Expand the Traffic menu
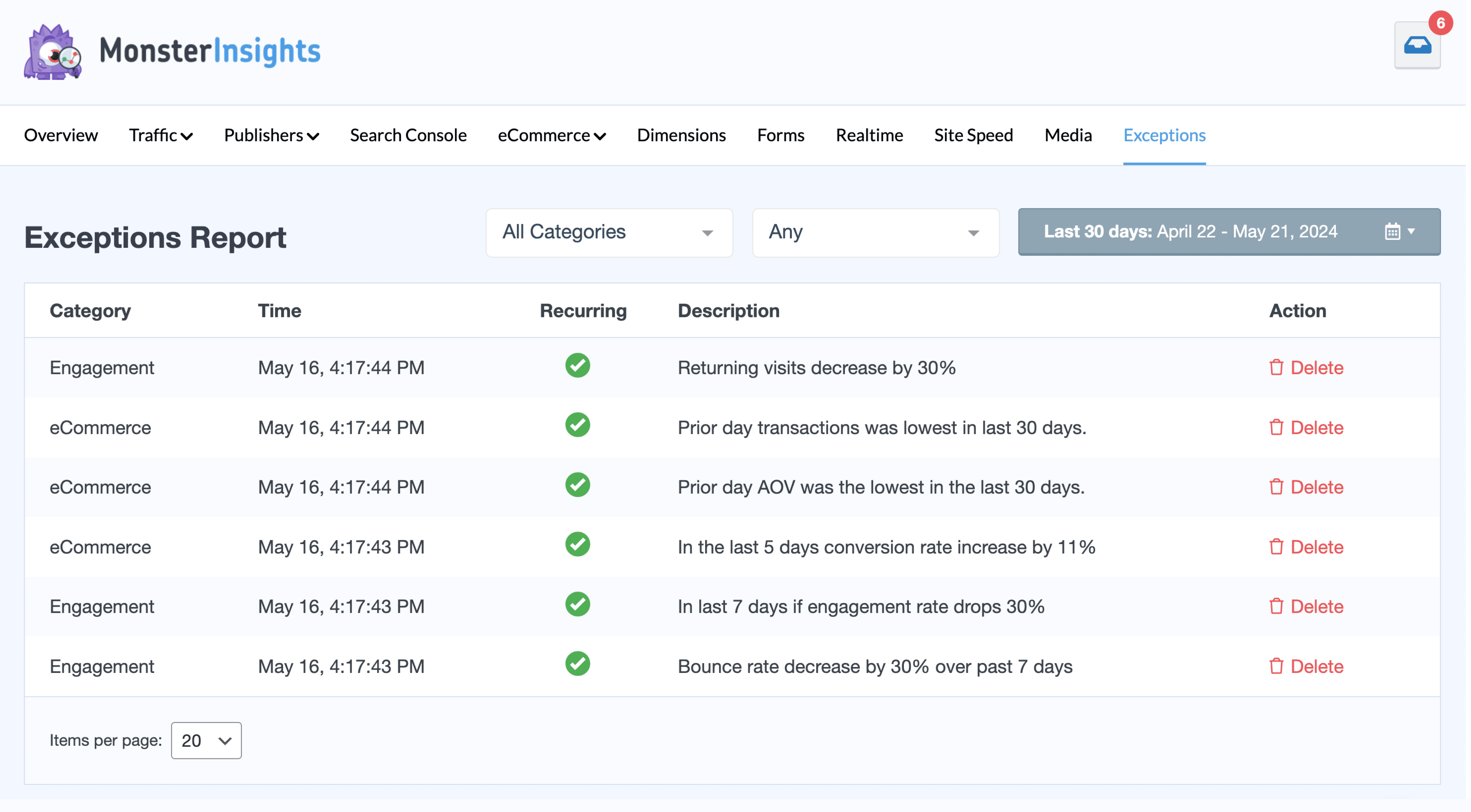 tap(160, 135)
